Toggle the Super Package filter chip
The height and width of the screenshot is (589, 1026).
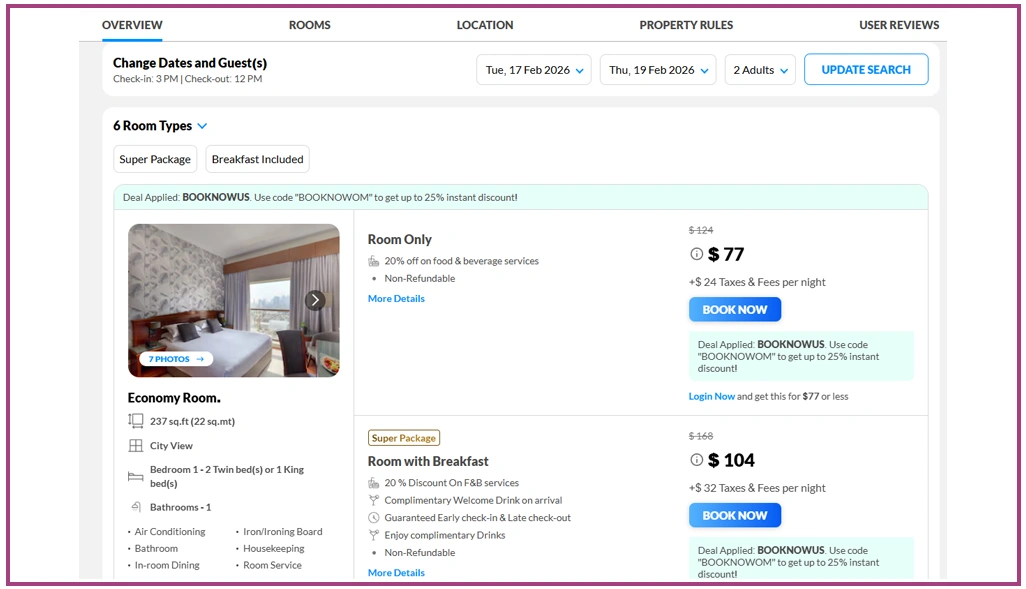pyautogui.click(x=155, y=159)
